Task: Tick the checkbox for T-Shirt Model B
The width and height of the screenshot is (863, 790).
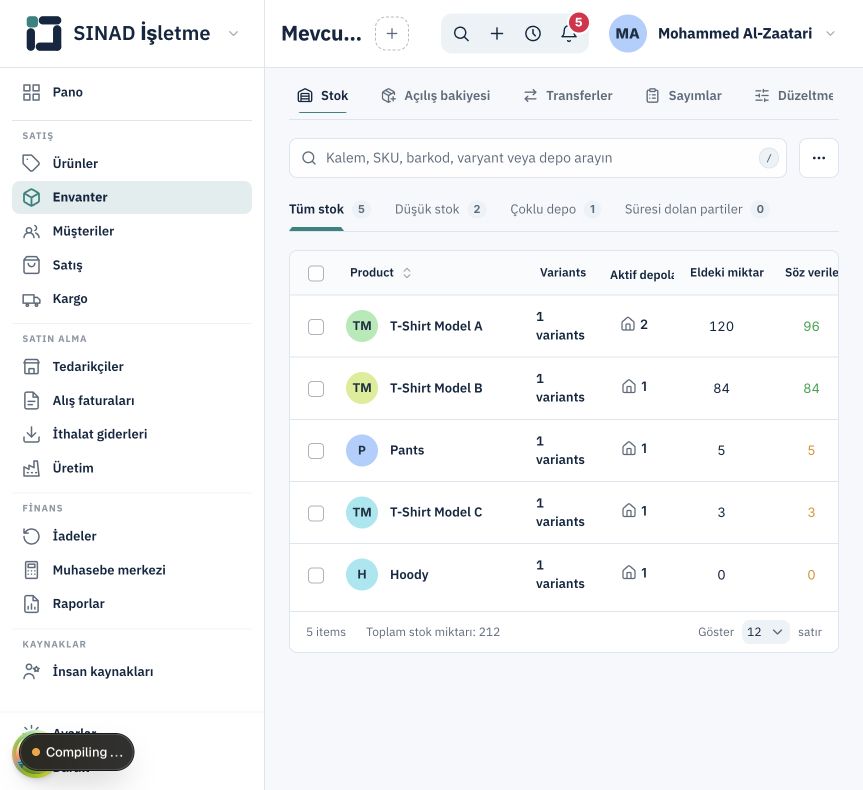Action: pos(316,389)
